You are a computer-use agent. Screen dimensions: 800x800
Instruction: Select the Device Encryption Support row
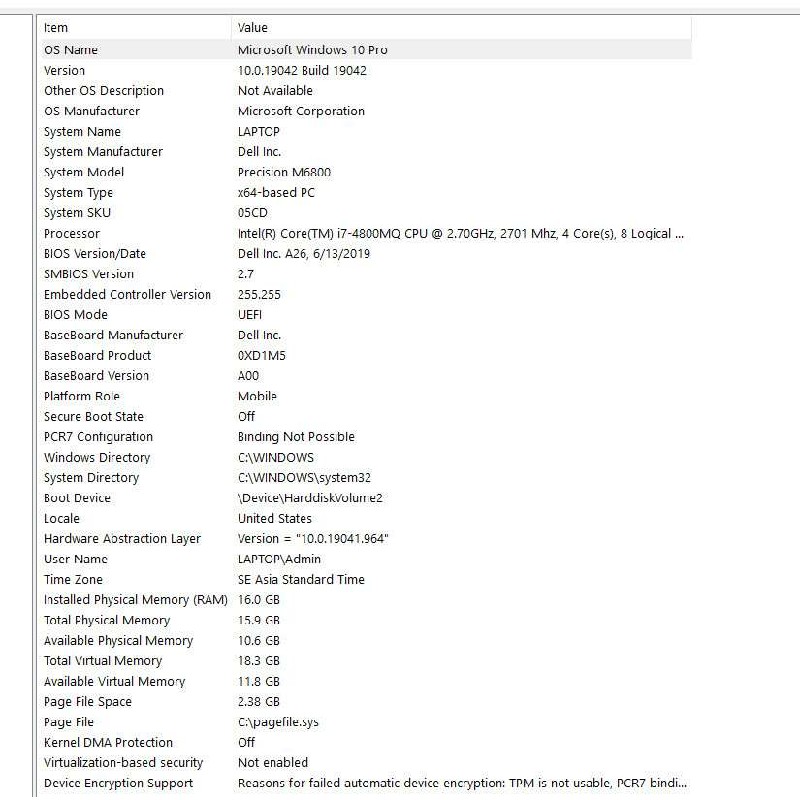point(366,783)
